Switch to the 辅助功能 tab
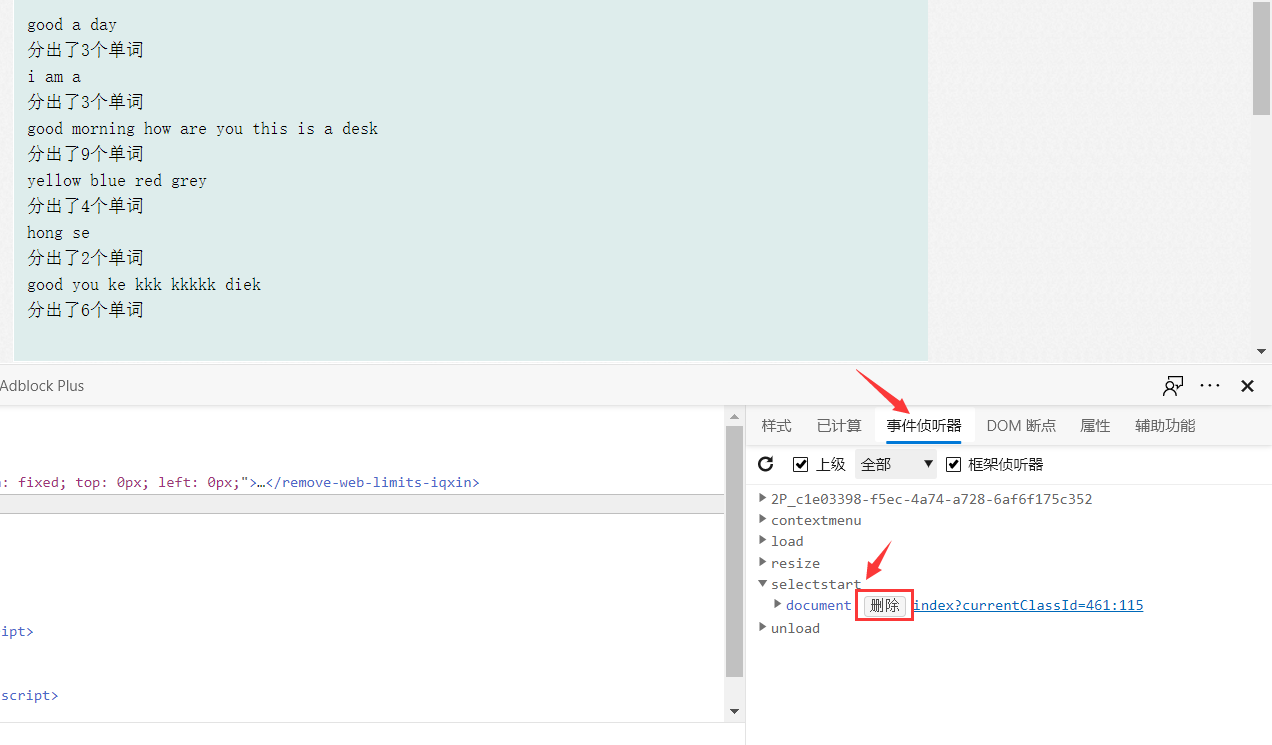The image size is (1272, 745). (x=1165, y=426)
